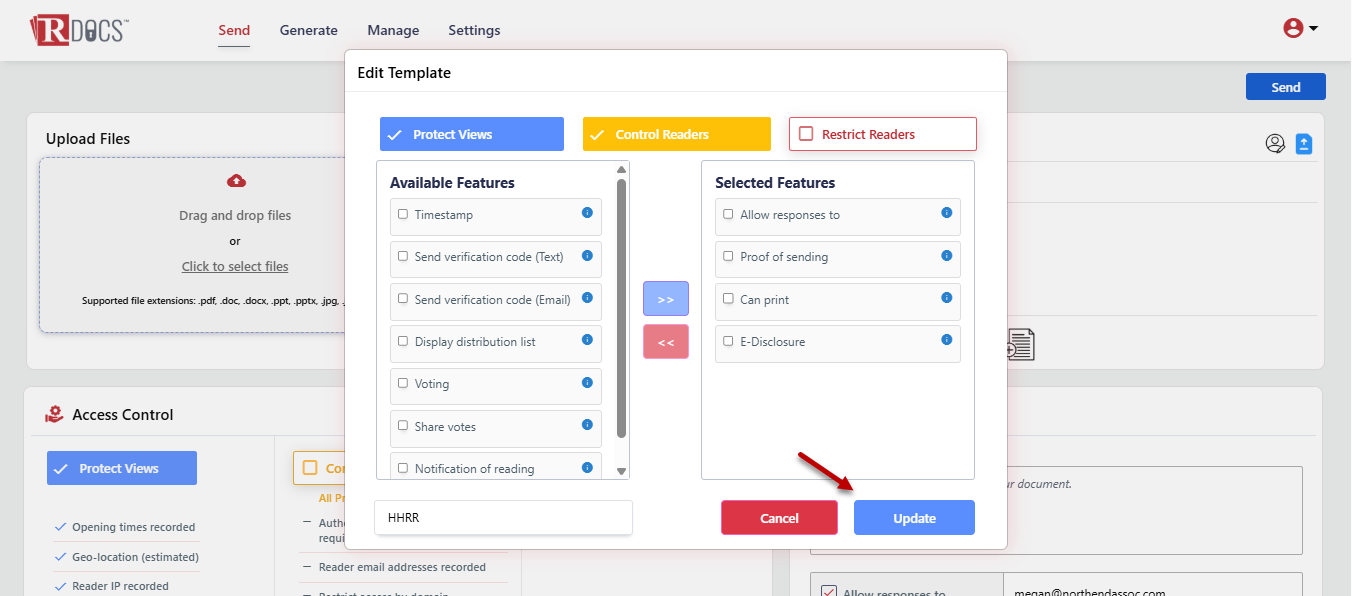Screen dimensions: 1352x596
Task: Check the Timestamp feature checkbox
Action: (x=403, y=214)
